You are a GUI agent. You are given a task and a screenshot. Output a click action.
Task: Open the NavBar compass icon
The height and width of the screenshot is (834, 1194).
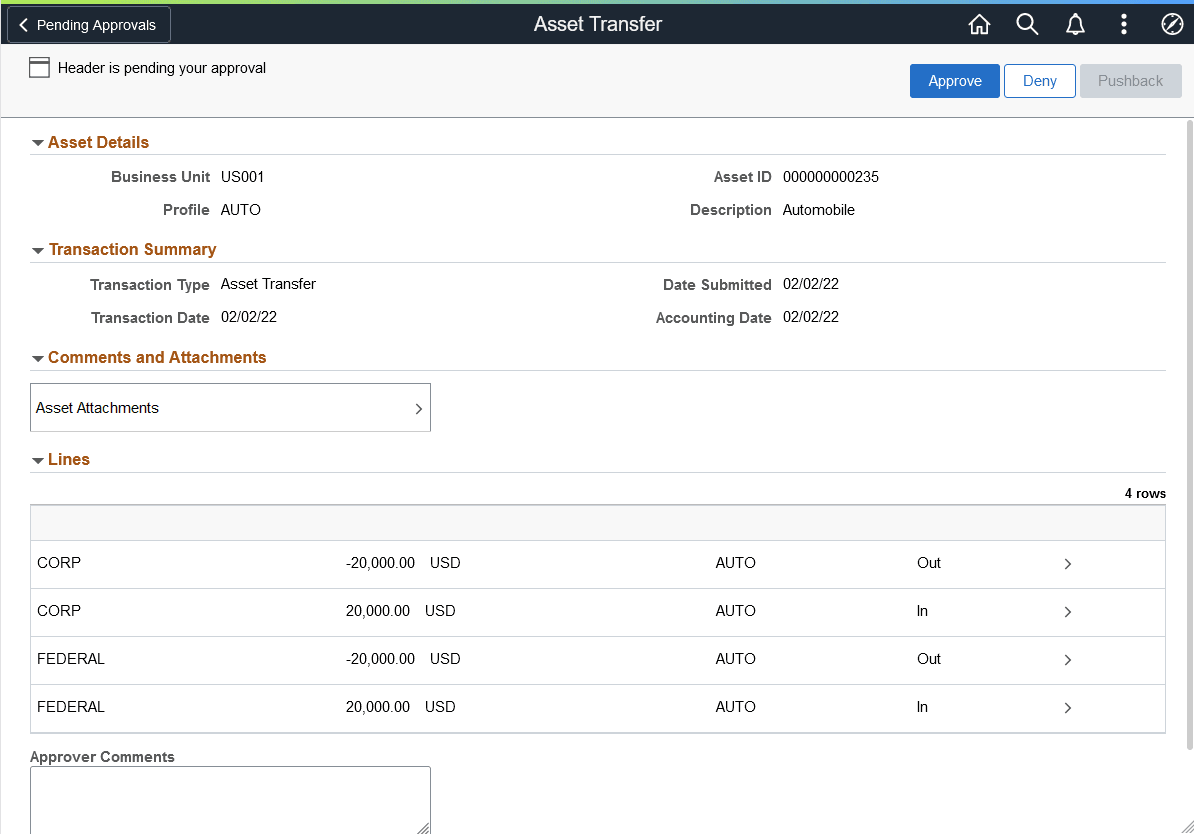[1171, 24]
